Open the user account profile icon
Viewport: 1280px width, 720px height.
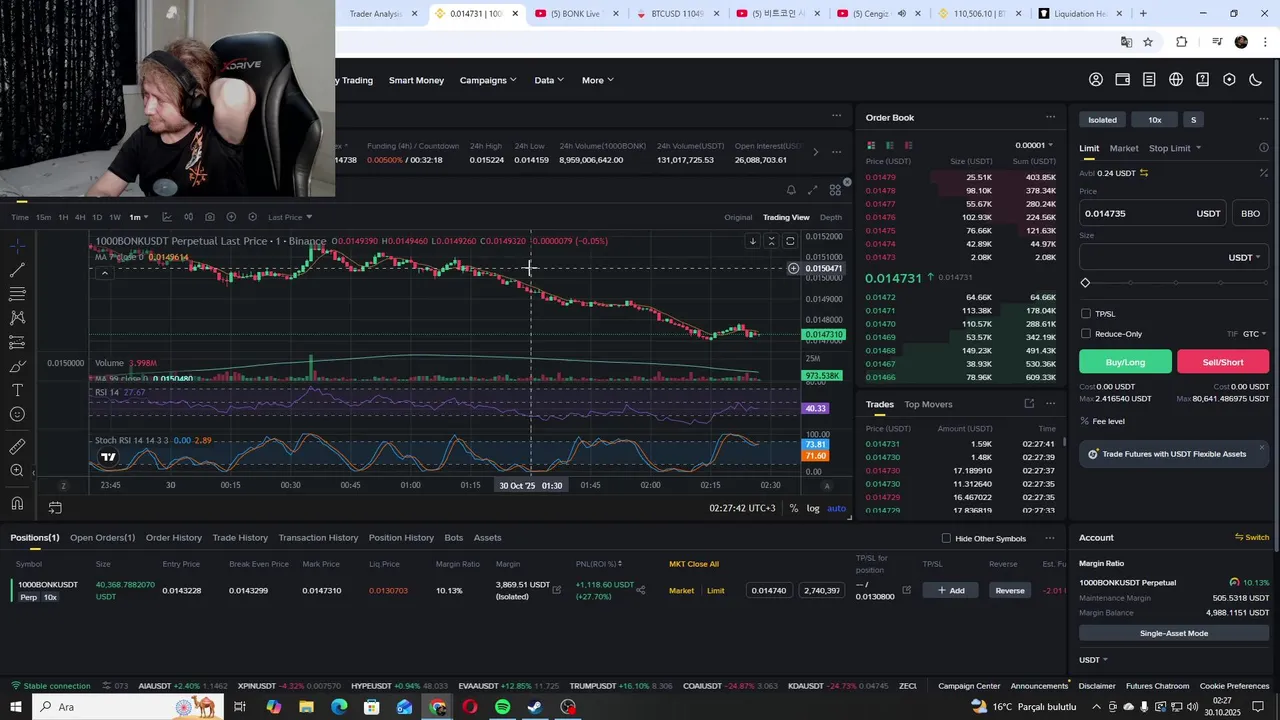click(1096, 80)
